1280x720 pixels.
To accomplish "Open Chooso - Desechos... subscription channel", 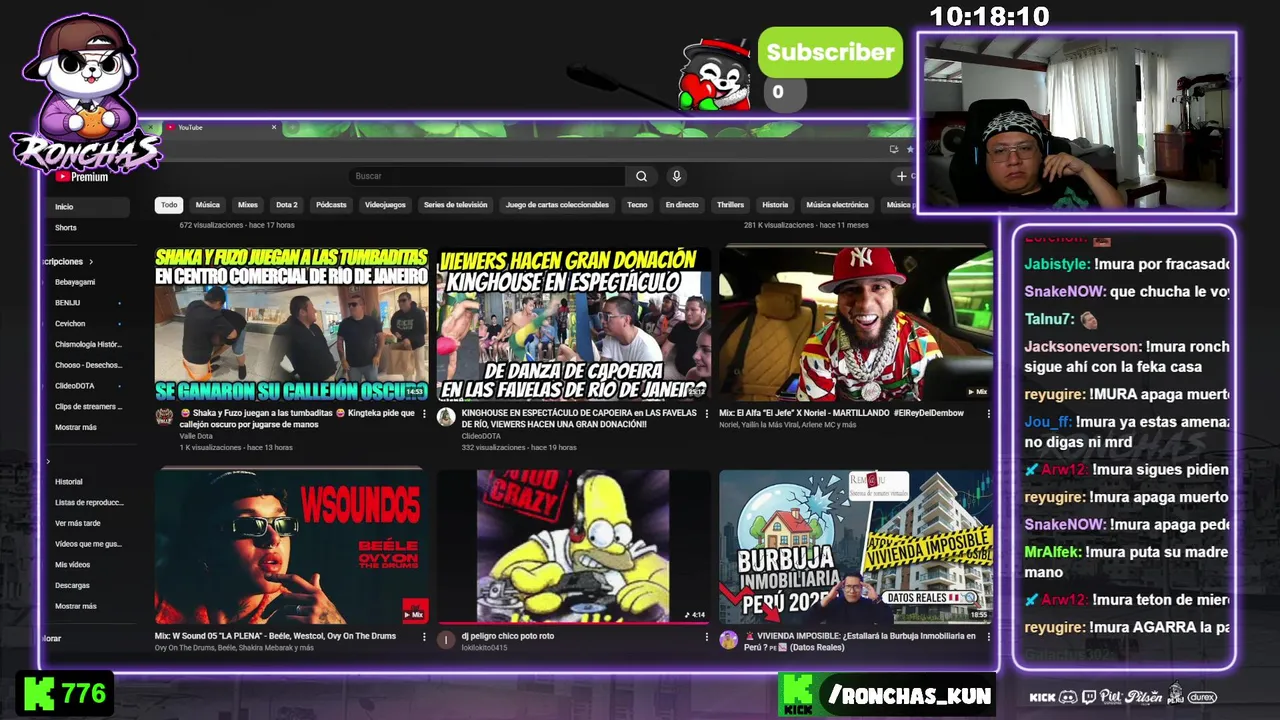I will 86,365.
